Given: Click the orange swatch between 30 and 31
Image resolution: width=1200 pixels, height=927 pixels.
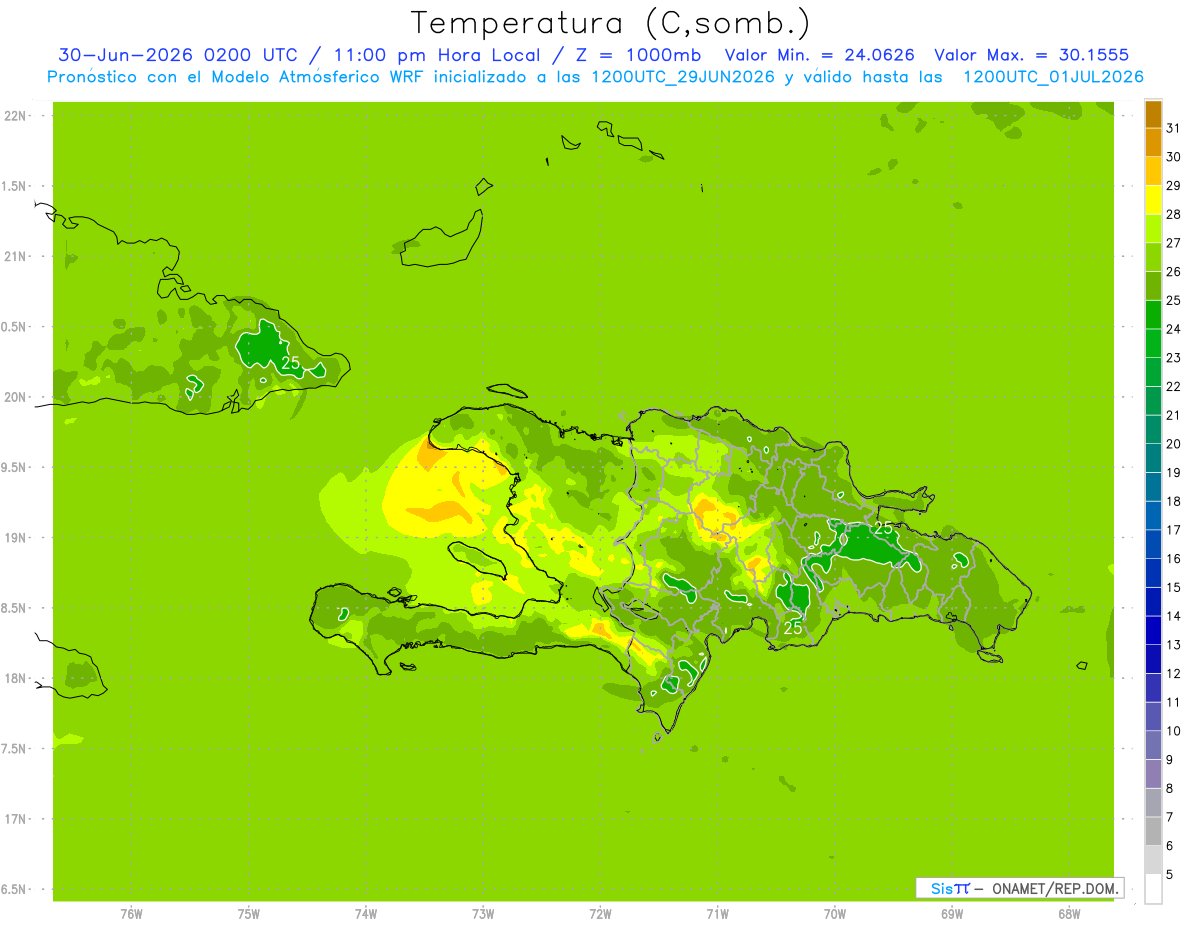Looking at the screenshot, I should pyautogui.click(x=1153, y=142).
